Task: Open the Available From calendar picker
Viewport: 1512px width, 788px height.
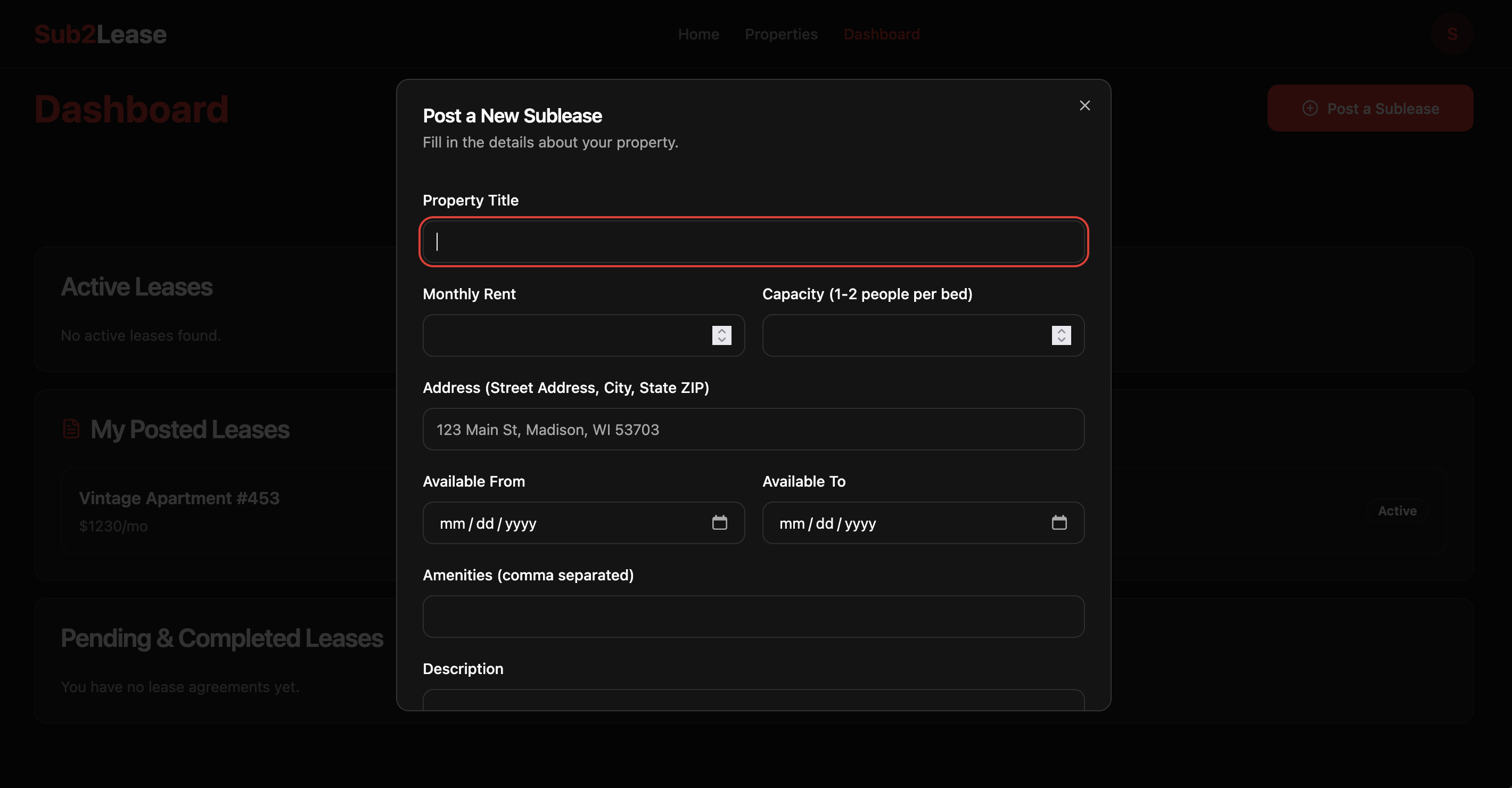Action: (719, 523)
